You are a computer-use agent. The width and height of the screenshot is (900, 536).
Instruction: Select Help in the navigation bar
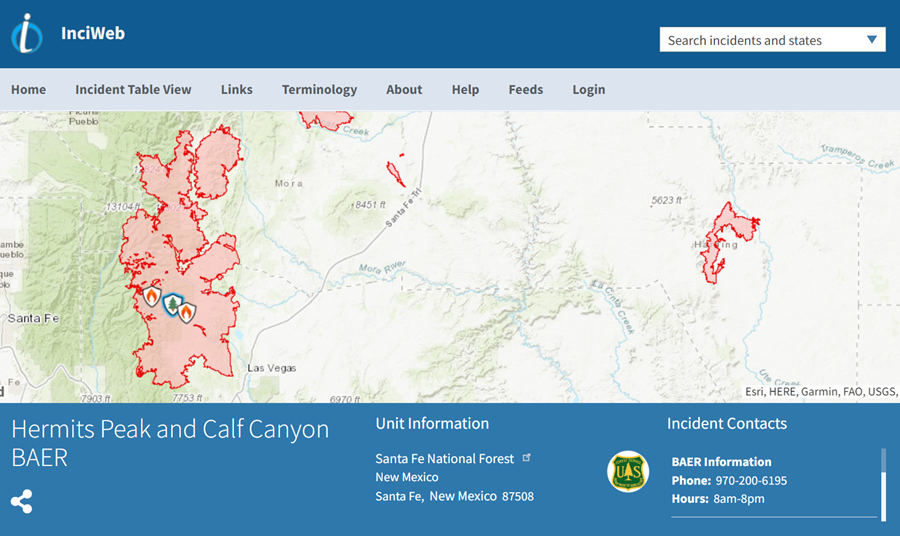click(x=465, y=89)
